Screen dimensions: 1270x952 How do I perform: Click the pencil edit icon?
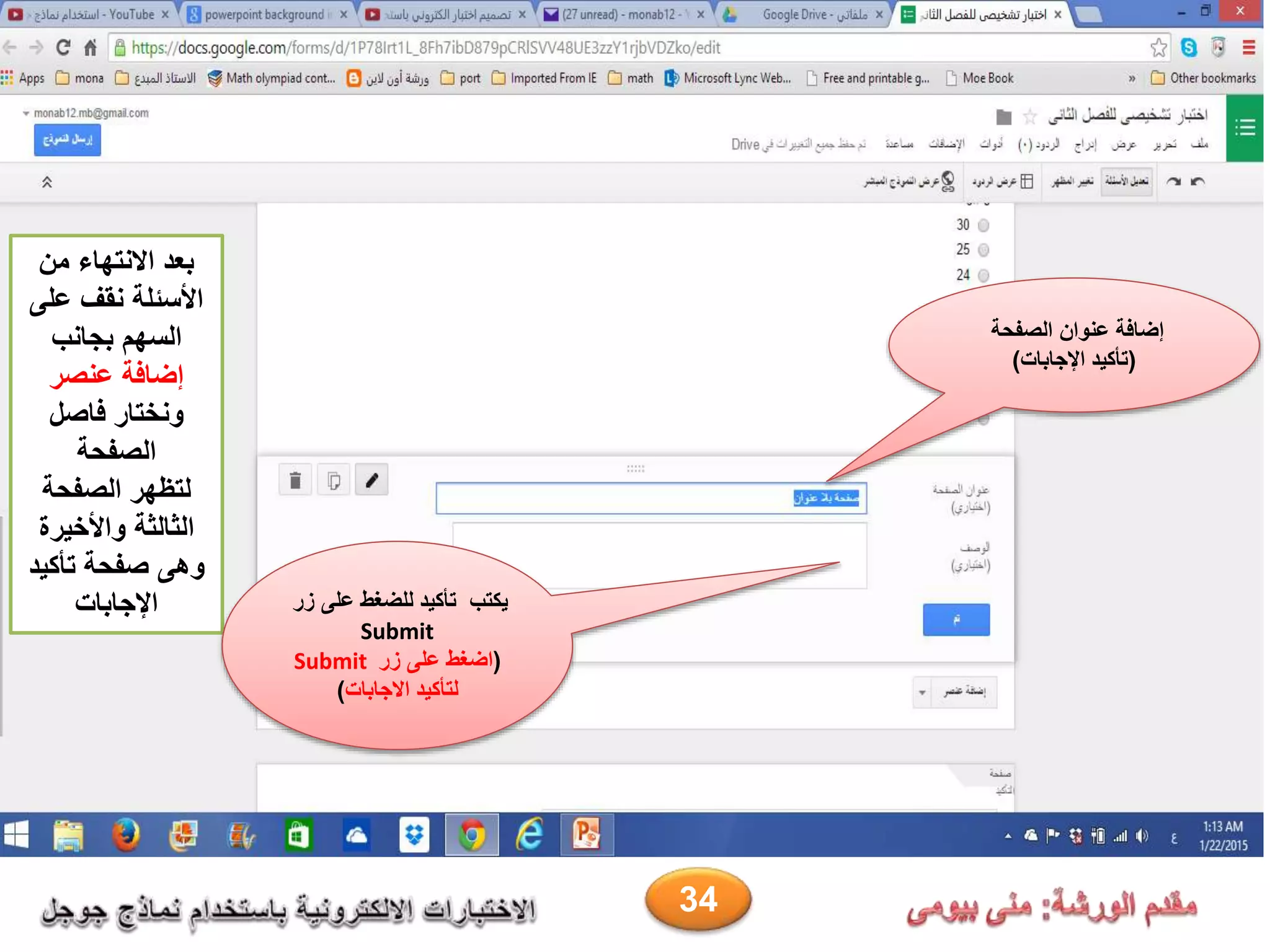point(371,480)
